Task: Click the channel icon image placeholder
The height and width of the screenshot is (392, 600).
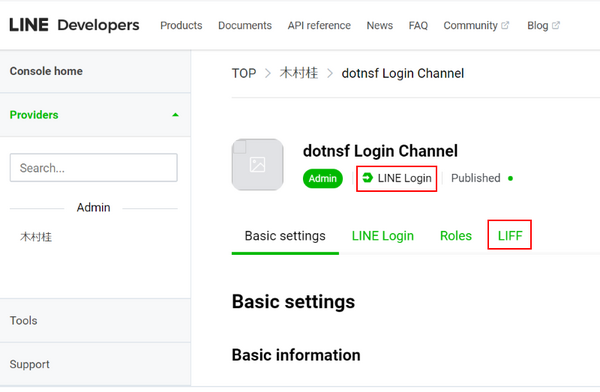Action: click(x=258, y=165)
